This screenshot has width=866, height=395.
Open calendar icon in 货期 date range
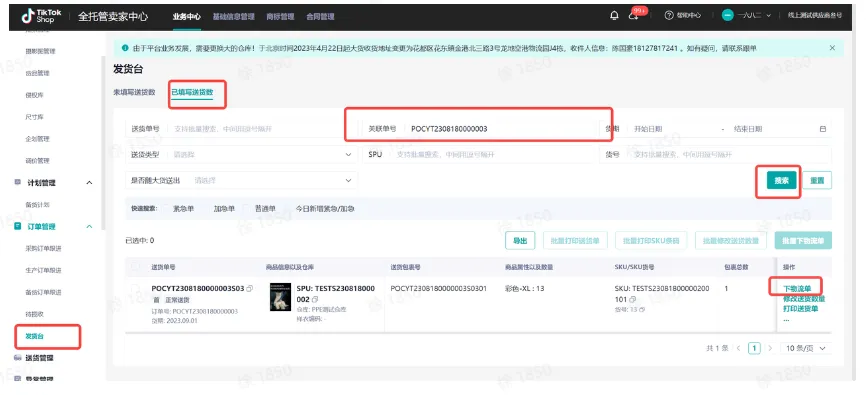click(822, 129)
